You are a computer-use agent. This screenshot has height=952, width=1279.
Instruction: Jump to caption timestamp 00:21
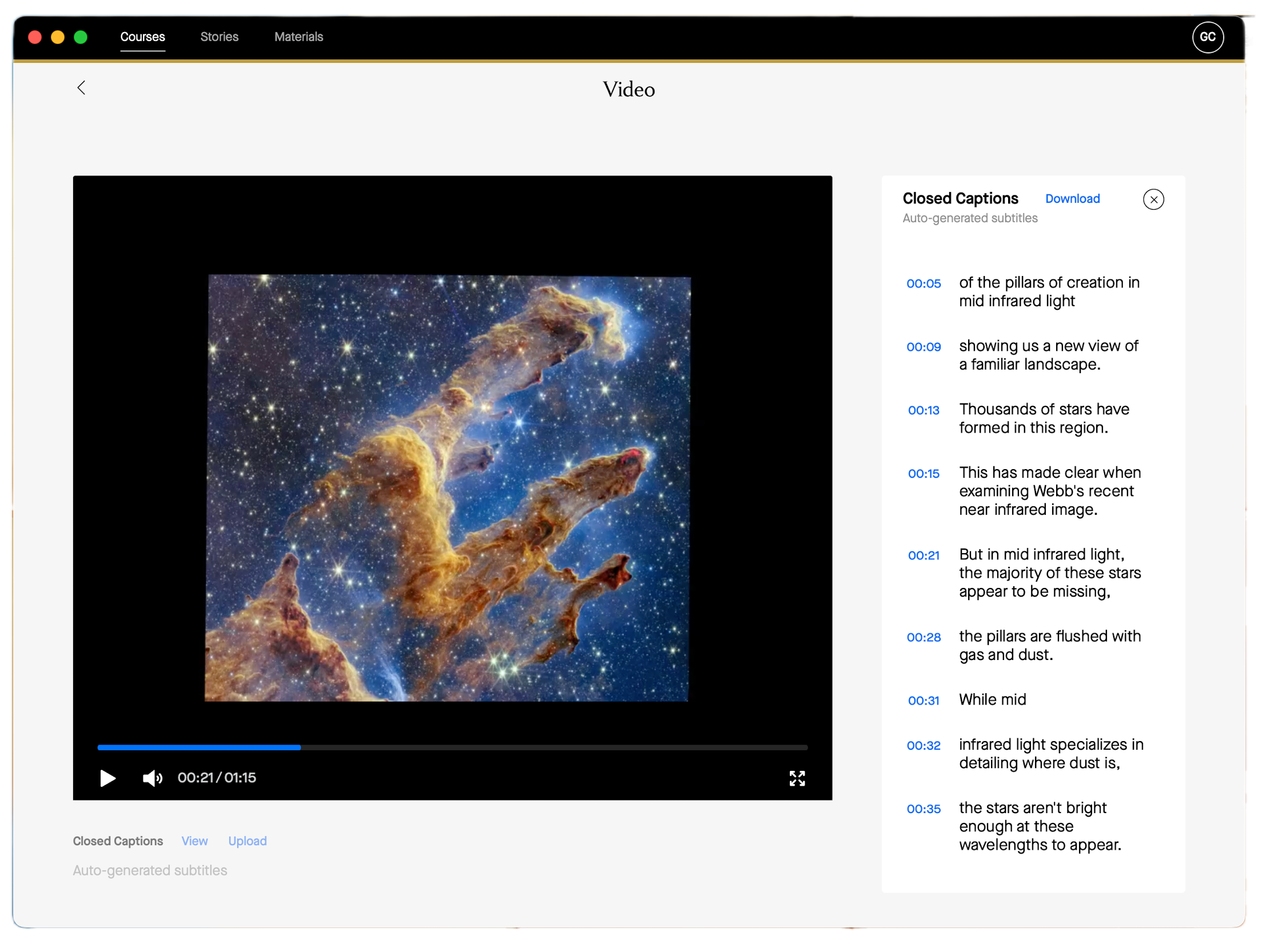point(924,555)
